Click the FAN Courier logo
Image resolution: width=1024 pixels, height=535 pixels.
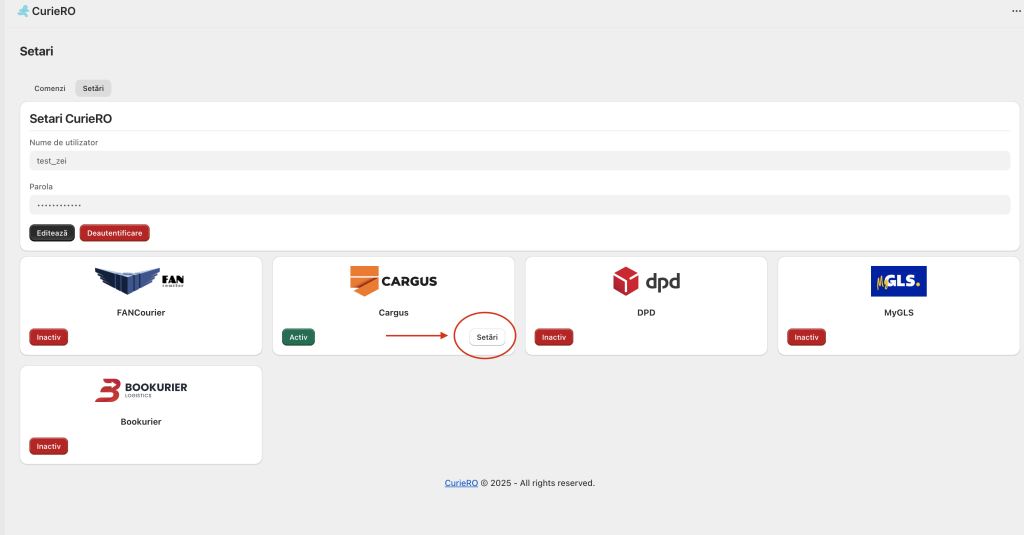click(140, 281)
